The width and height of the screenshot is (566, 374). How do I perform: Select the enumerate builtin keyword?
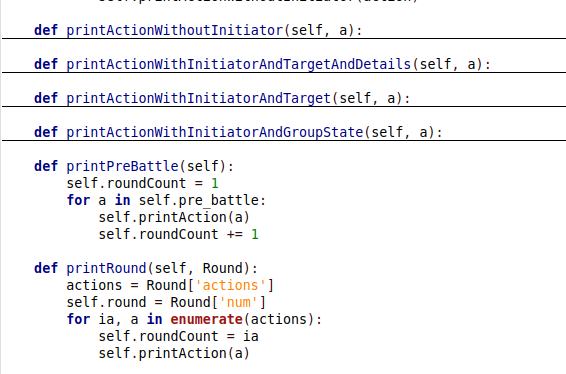coord(206,319)
